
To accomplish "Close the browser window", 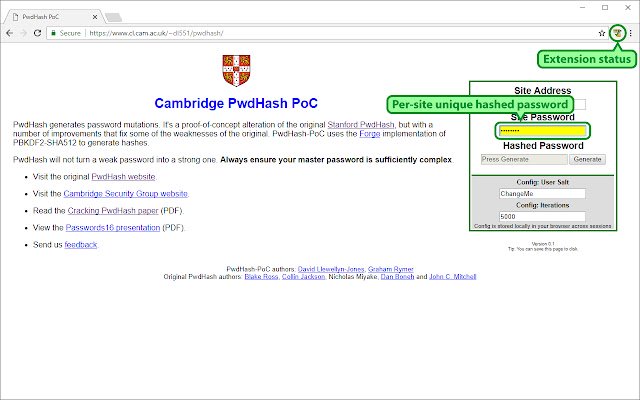I will (x=628, y=7).
